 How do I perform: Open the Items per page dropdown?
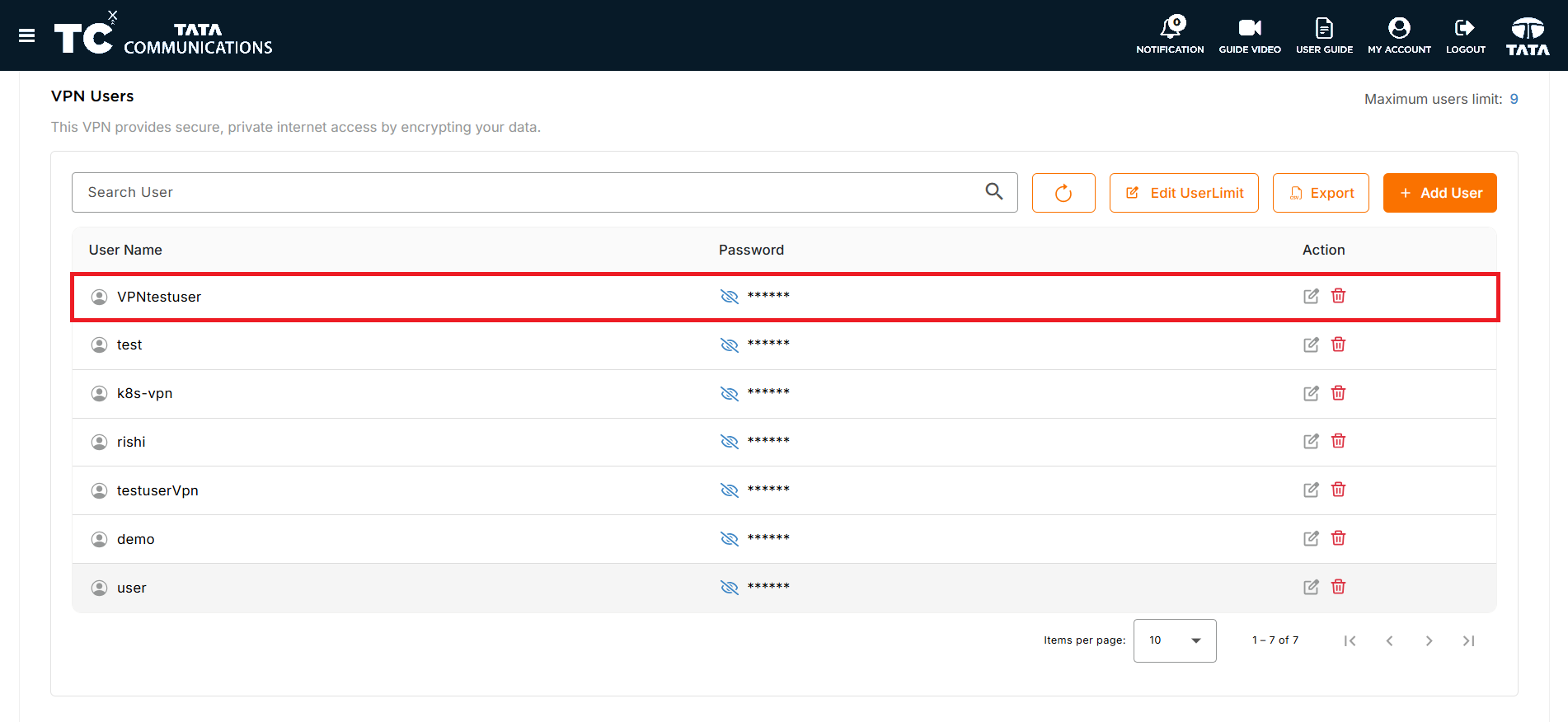pos(1175,640)
